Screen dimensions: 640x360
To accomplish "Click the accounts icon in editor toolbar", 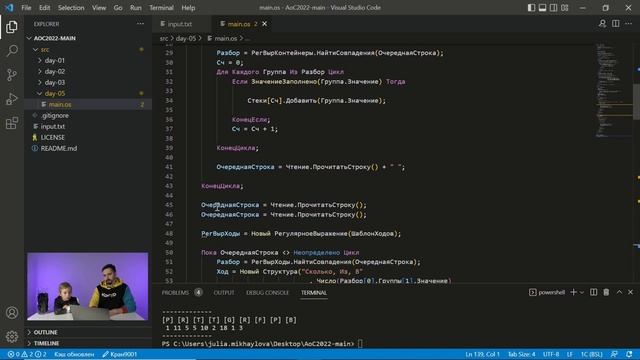I will (602, 24).
